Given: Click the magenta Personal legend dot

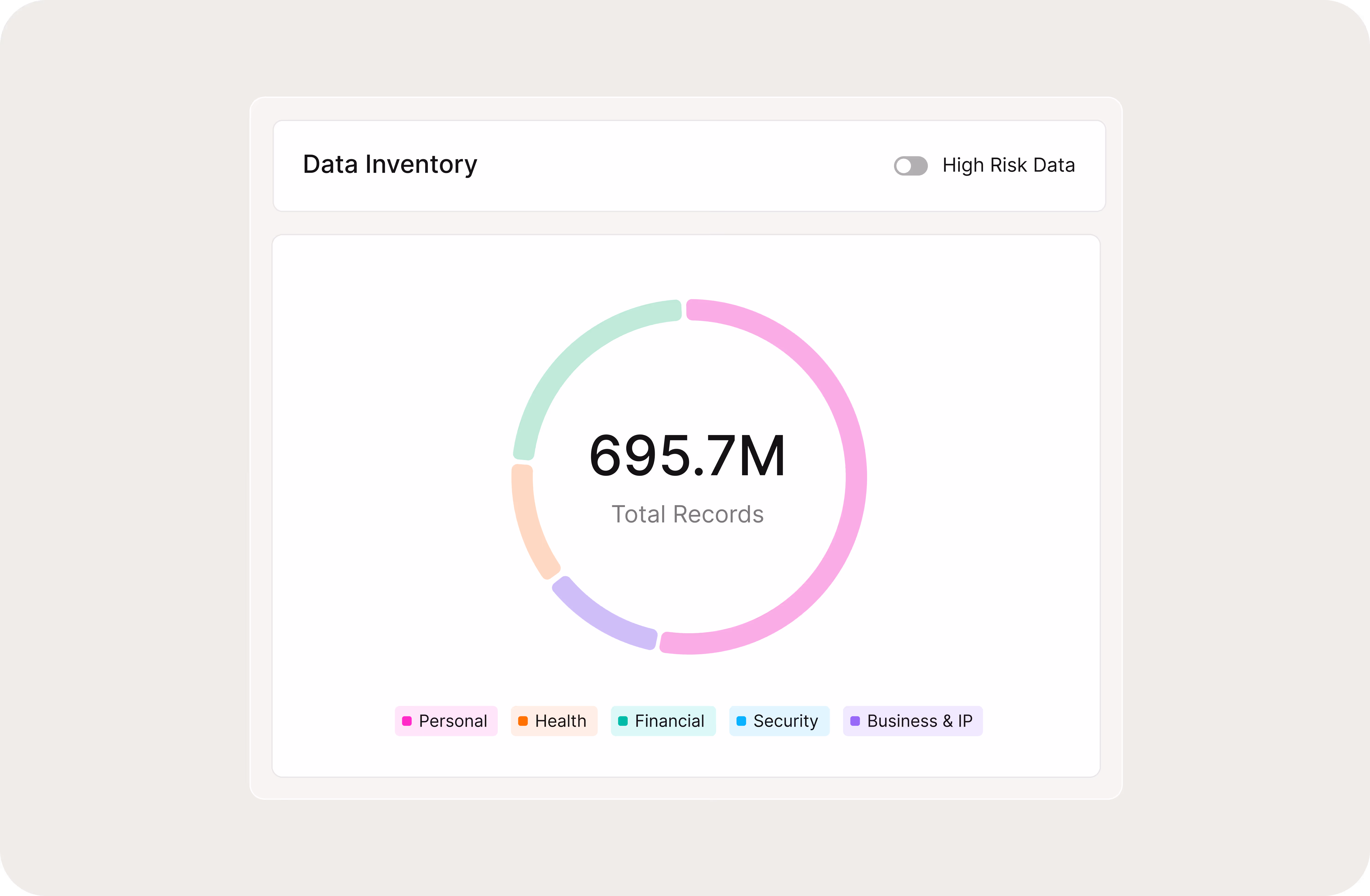Looking at the screenshot, I should point(407,721).
